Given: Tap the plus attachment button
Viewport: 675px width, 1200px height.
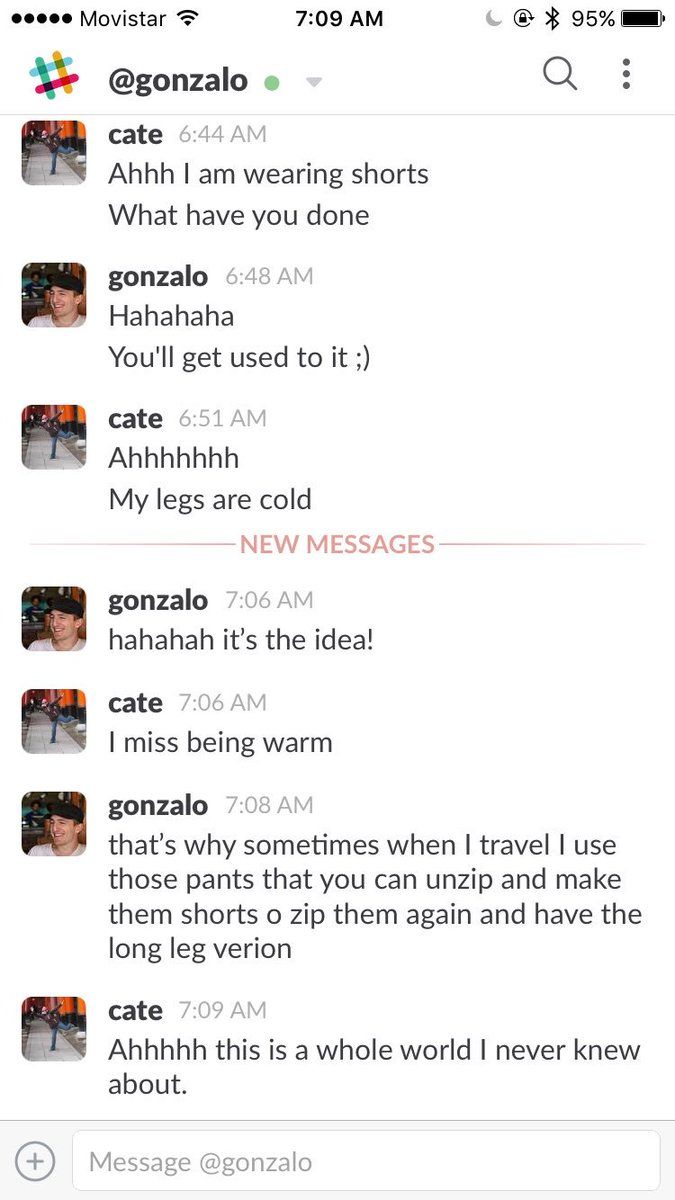Looking at the screenshot, I should (35, 1161).
